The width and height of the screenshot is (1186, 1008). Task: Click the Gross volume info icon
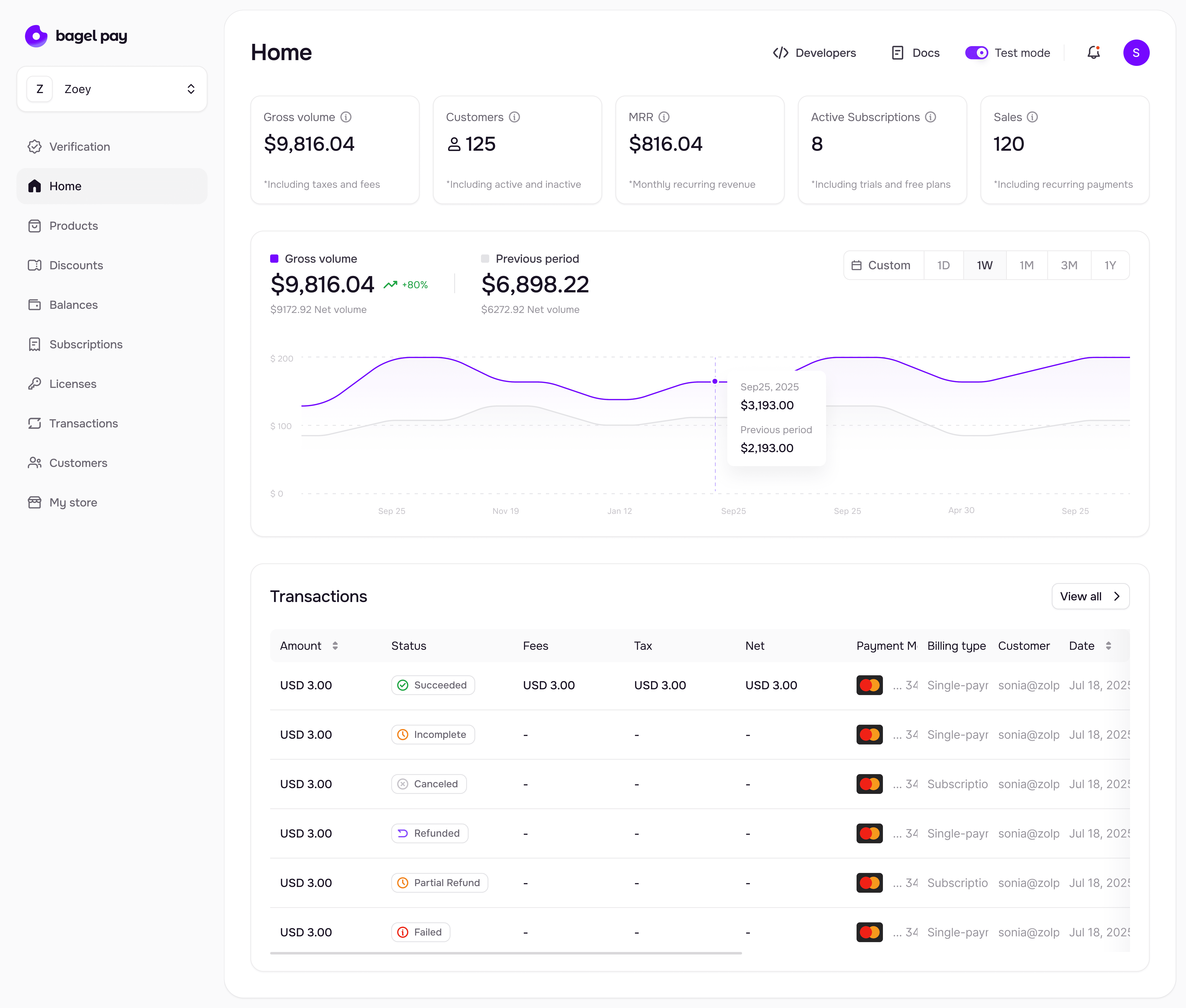(346, 117)
